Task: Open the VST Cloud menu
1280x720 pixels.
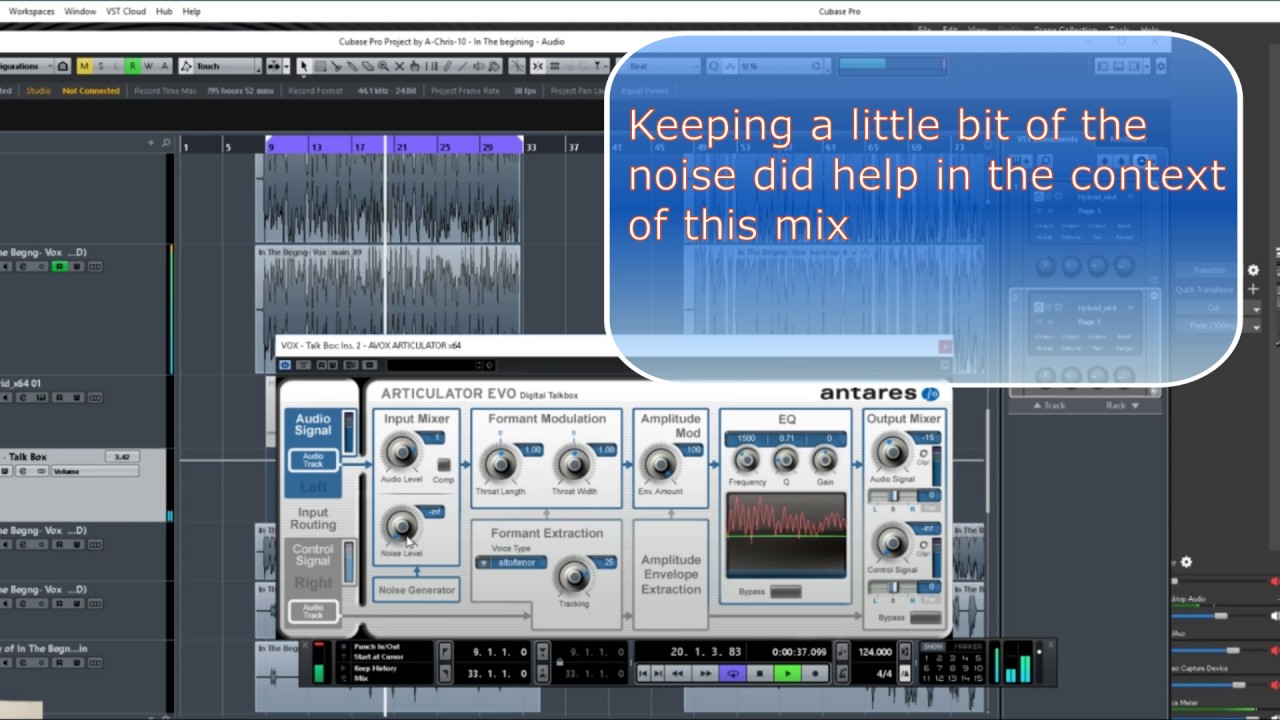Action: (125, 11)
